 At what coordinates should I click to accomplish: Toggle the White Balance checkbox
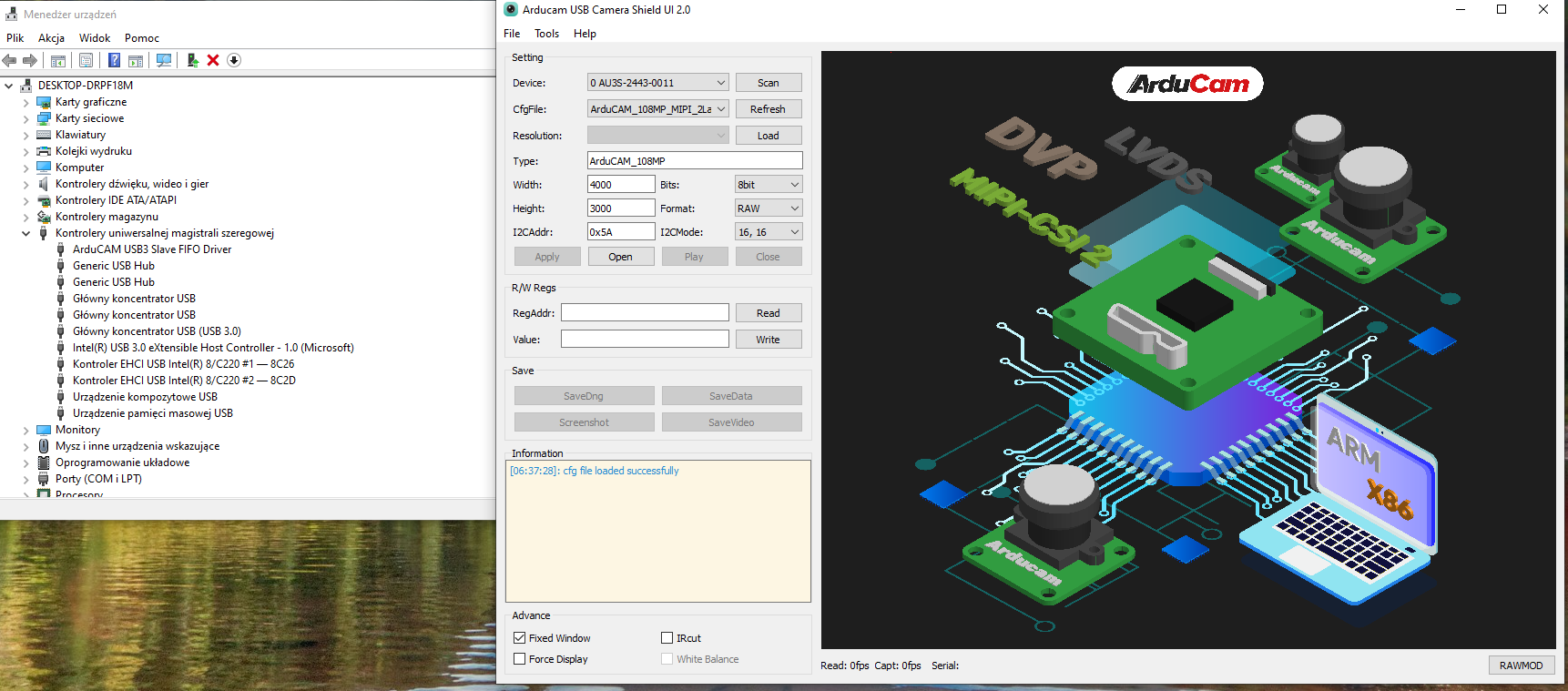pyautogui.click(x=667, y=659)
